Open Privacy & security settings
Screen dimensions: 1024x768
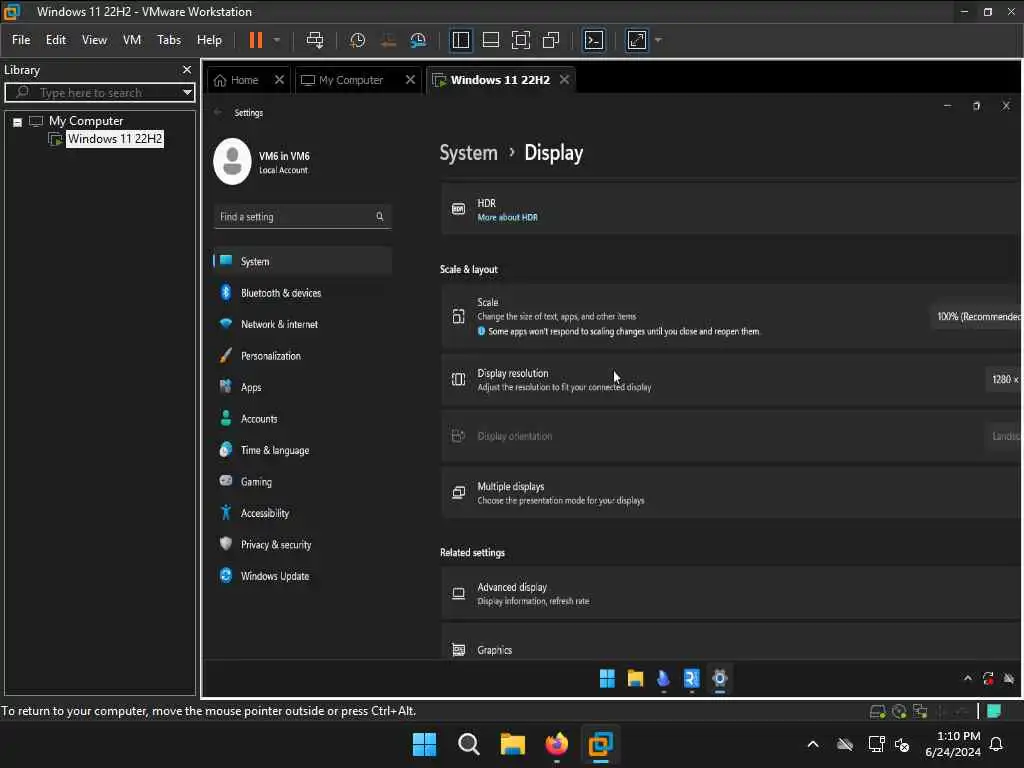[x=302, y=545]
